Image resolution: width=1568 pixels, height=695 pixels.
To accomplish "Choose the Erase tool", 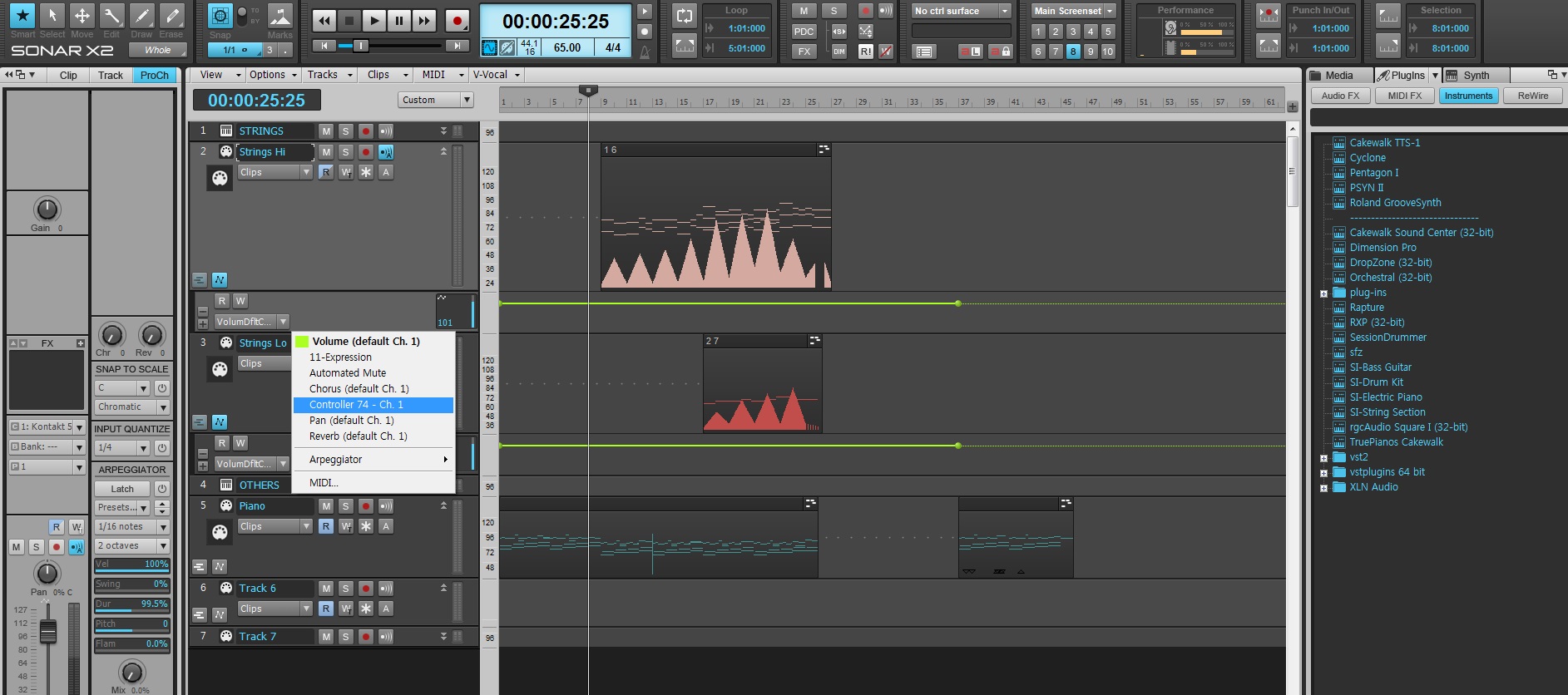I will tap(171, 15).
